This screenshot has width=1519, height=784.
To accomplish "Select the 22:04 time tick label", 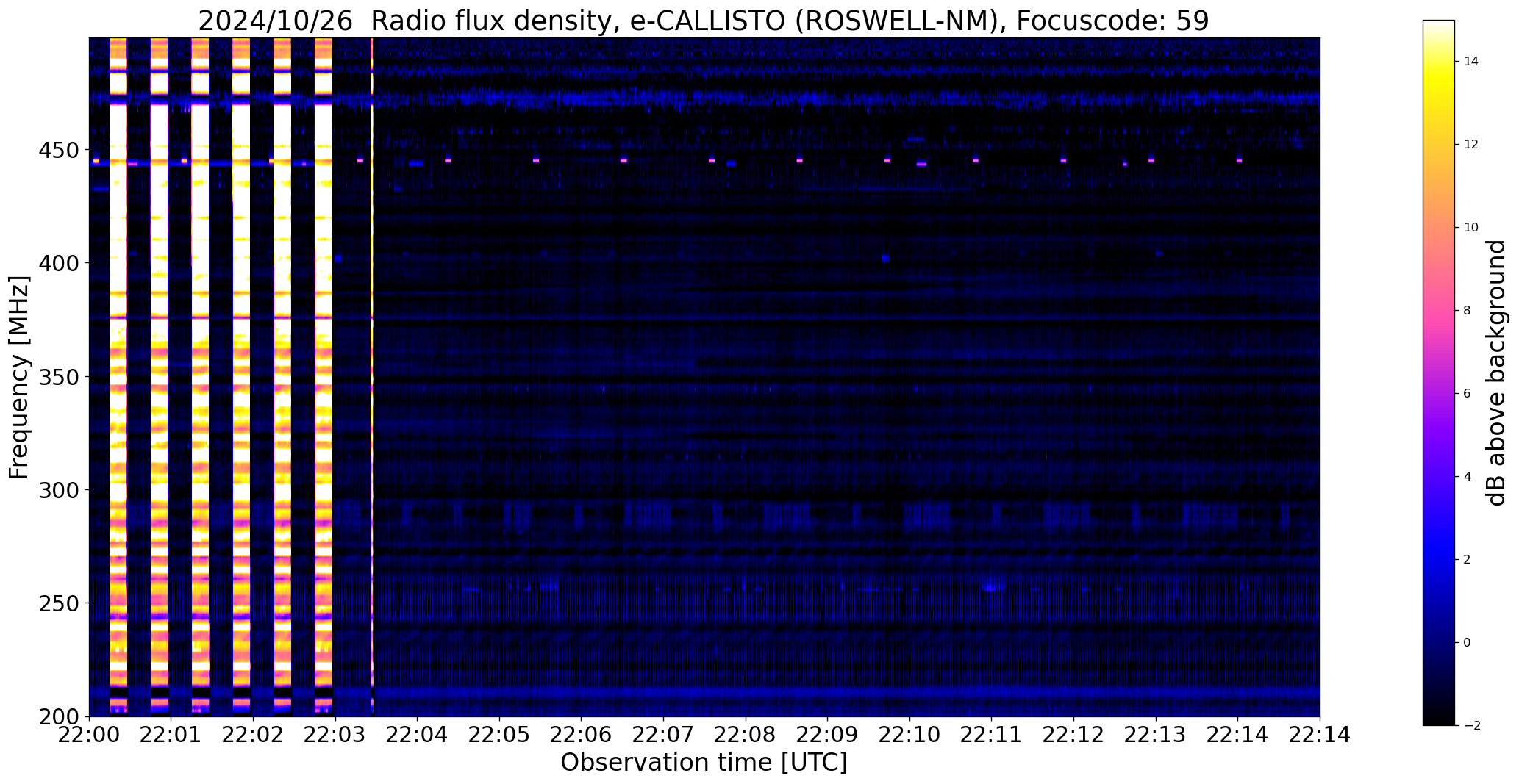I will (418, 735).
